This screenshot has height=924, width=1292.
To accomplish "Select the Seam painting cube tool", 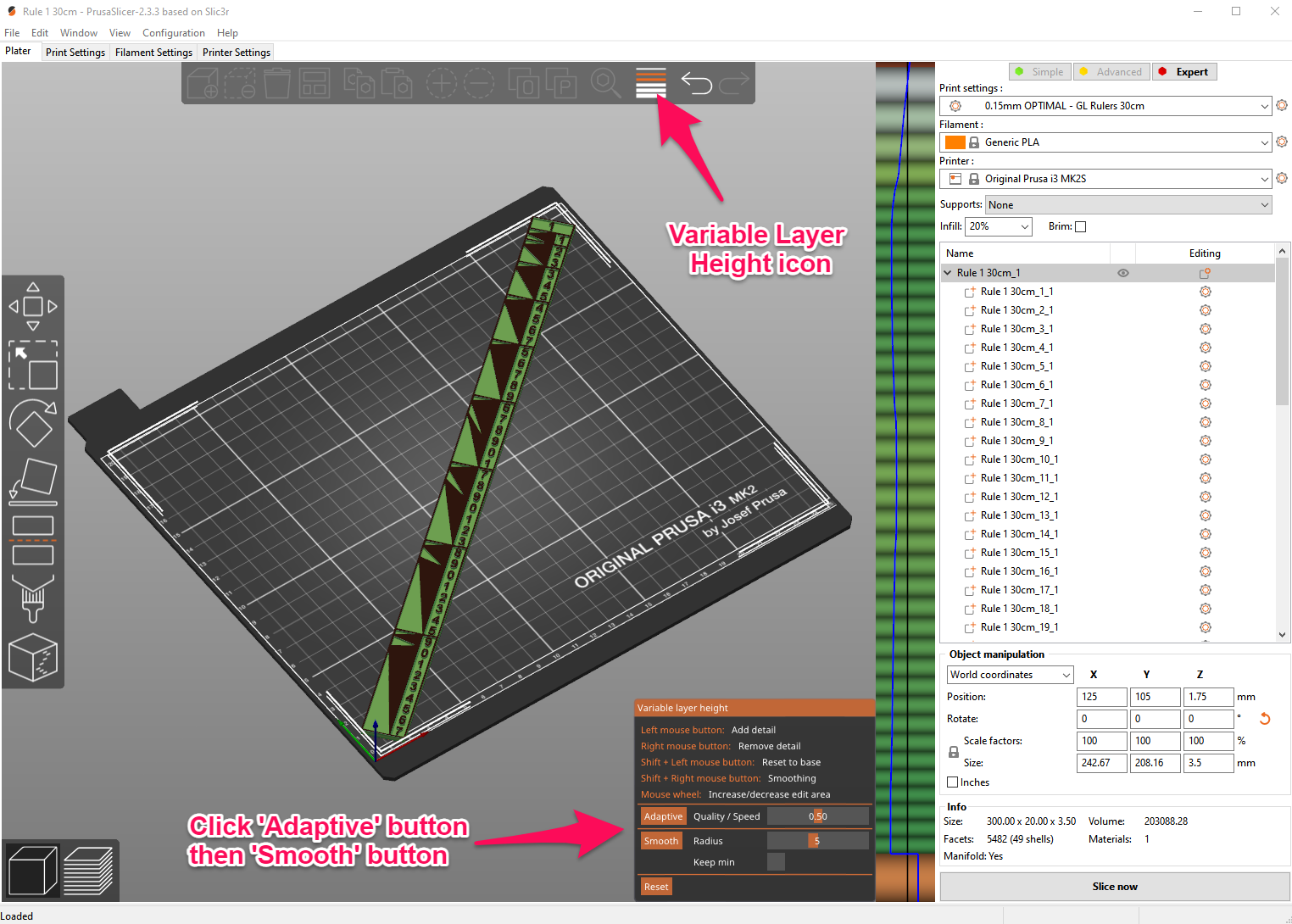I will [x=33, y=657].
